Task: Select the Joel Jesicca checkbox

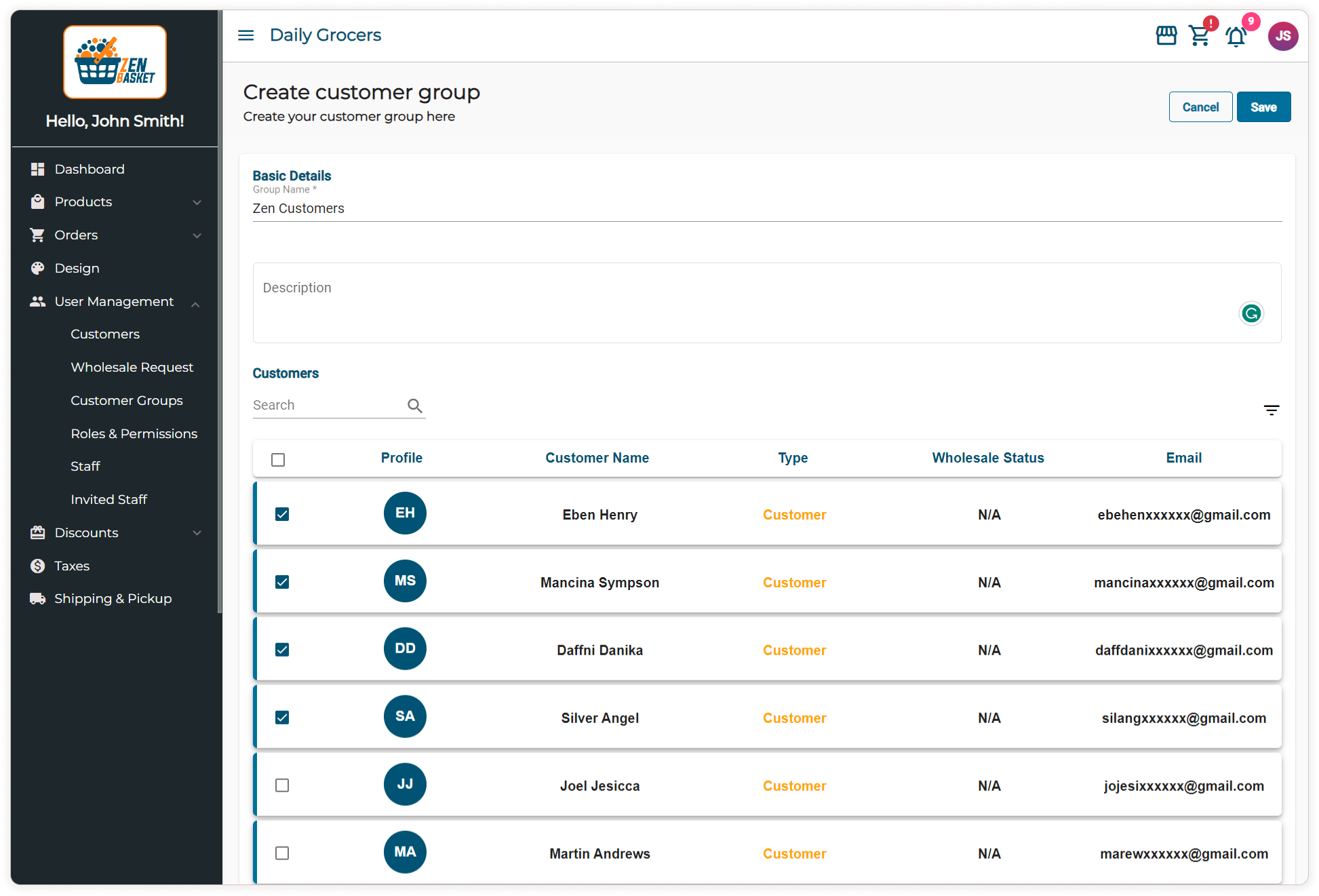Action: point(282,785)
